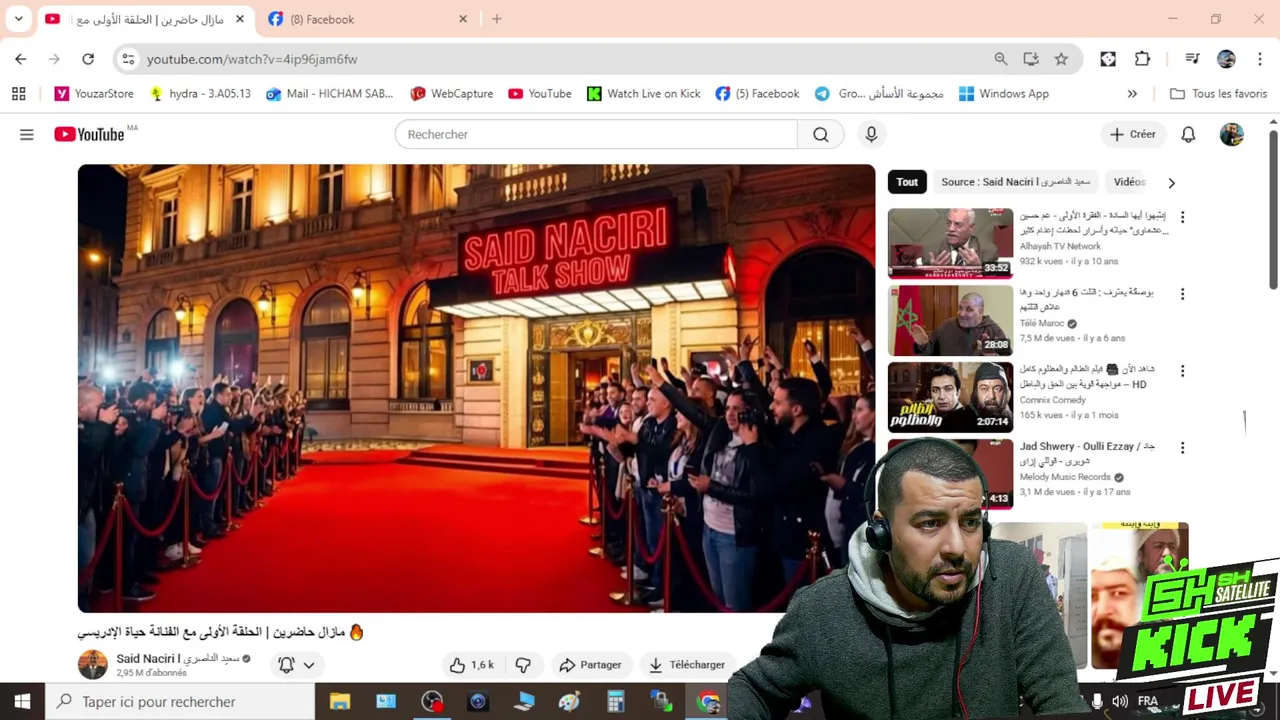The image size is (1280, 720).
Task: Open Chrome profile avatar in toolbar
Action: [x=1226, y=59]
